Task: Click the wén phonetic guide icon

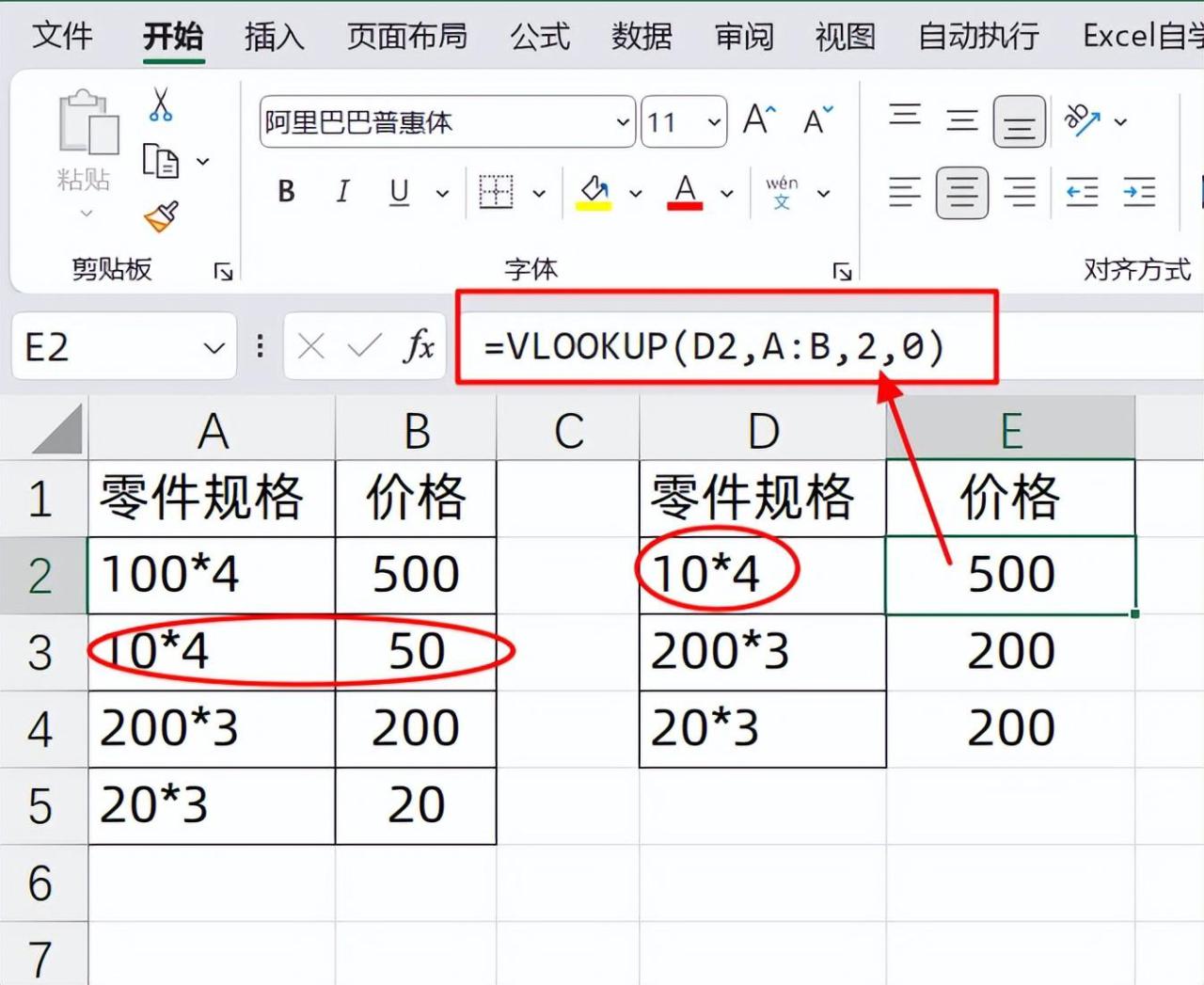Action: point(782,192)
